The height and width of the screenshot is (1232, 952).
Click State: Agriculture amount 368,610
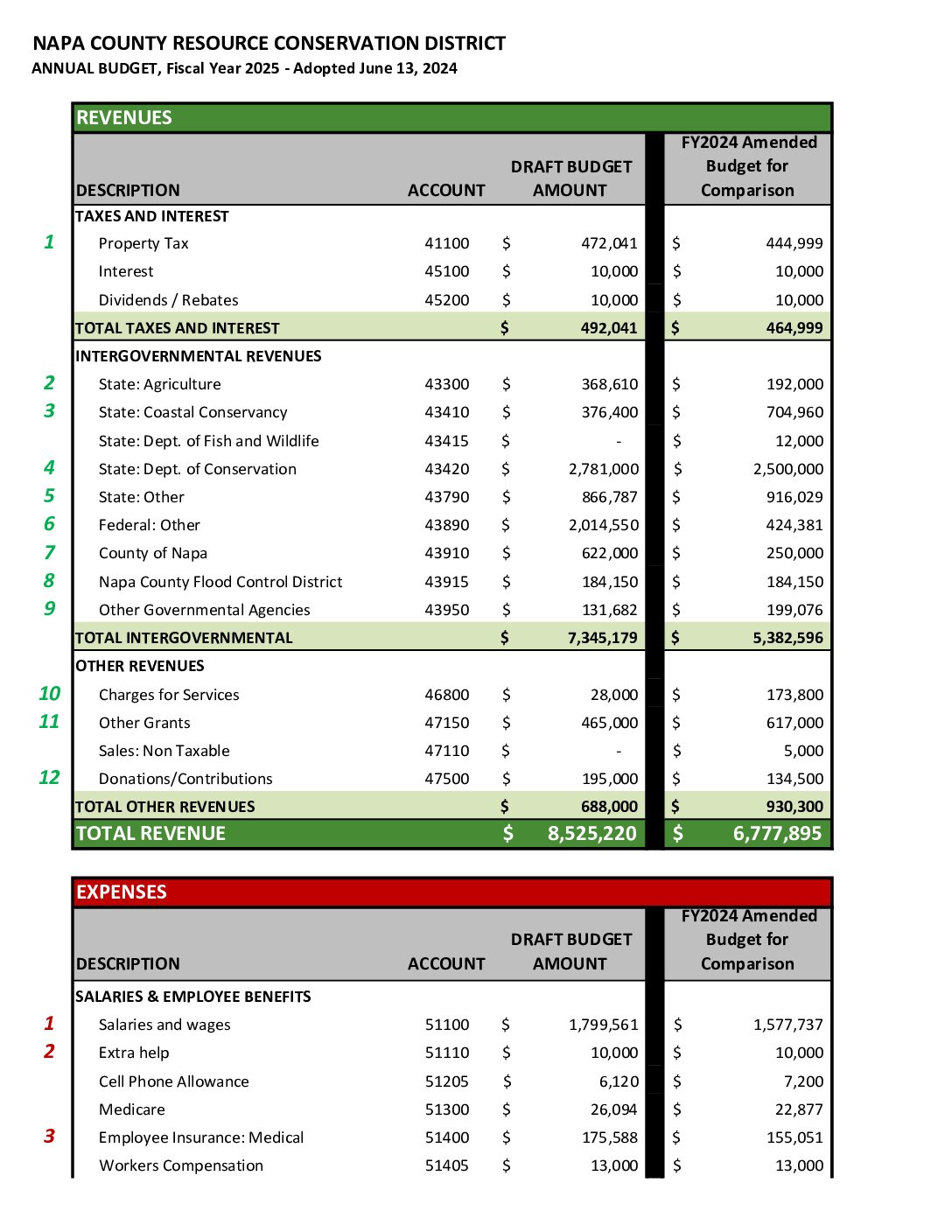(x=610, y=384)
